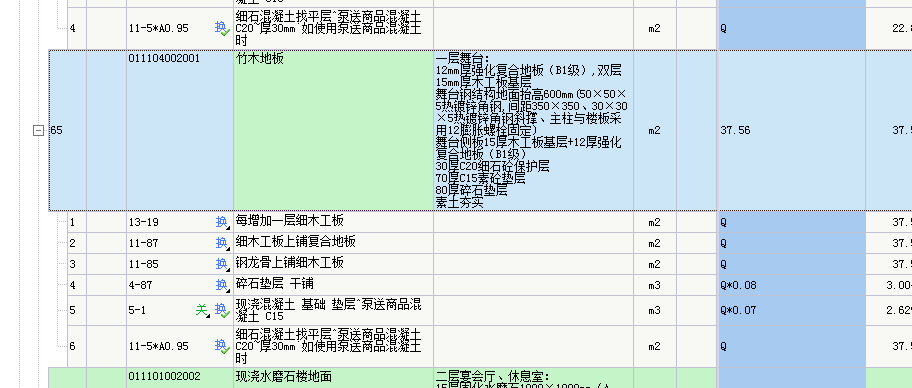The width and height of the screenshot is (912, 388).
Task: Select sub-row number 6 beside 11-5*A0.95
Action: (77, 347)
